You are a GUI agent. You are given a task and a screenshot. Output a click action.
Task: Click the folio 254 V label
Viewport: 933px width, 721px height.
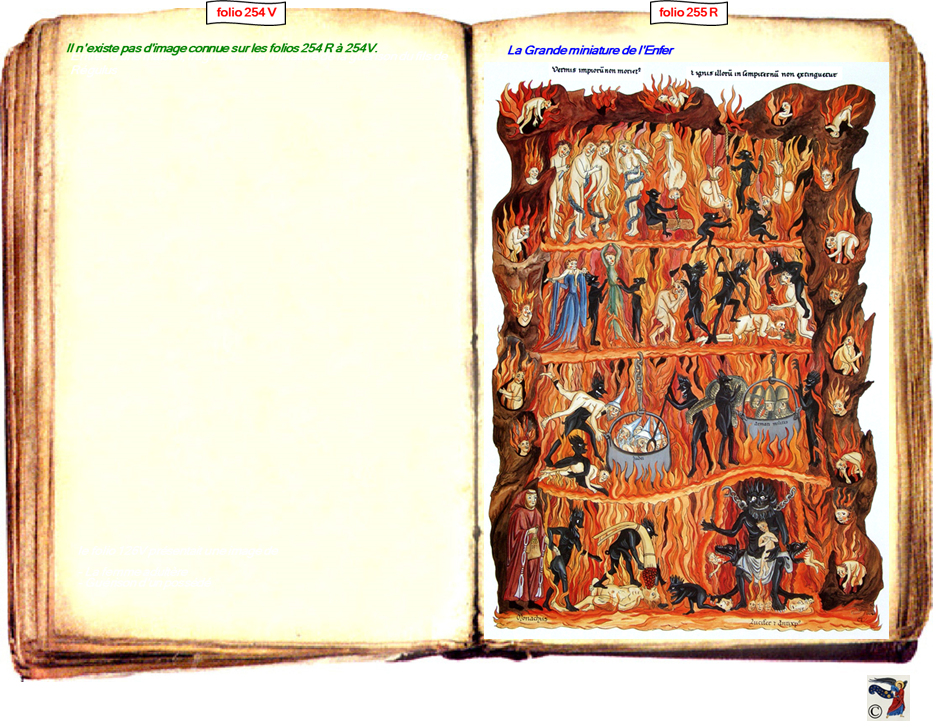(246, 12)
